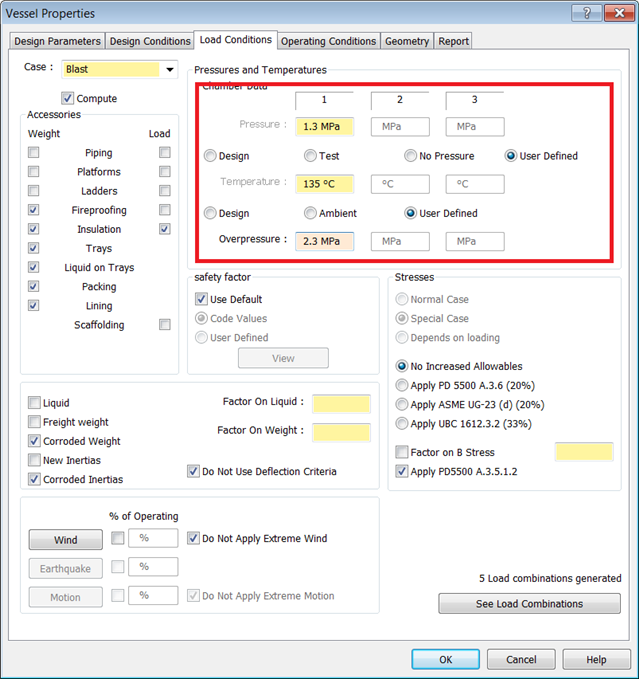The width and height of the screenshot is (639, 679).
Task: Click the Wind button
Action: click(66, 540)
